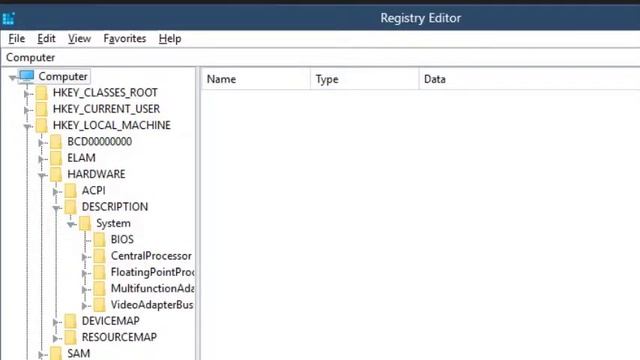Open the File menu
The width and height of the screenshot is (640, 360).
[17, 39]
